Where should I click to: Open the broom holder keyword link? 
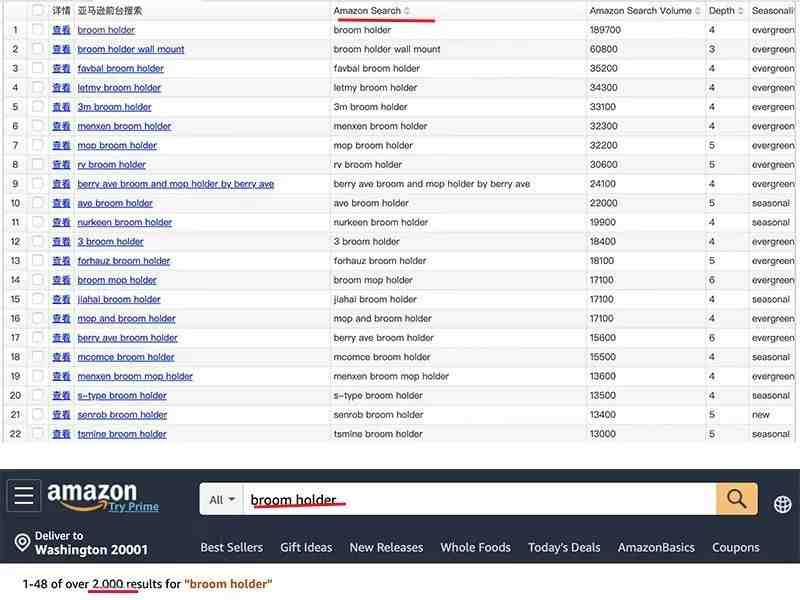tap(106, 30)
